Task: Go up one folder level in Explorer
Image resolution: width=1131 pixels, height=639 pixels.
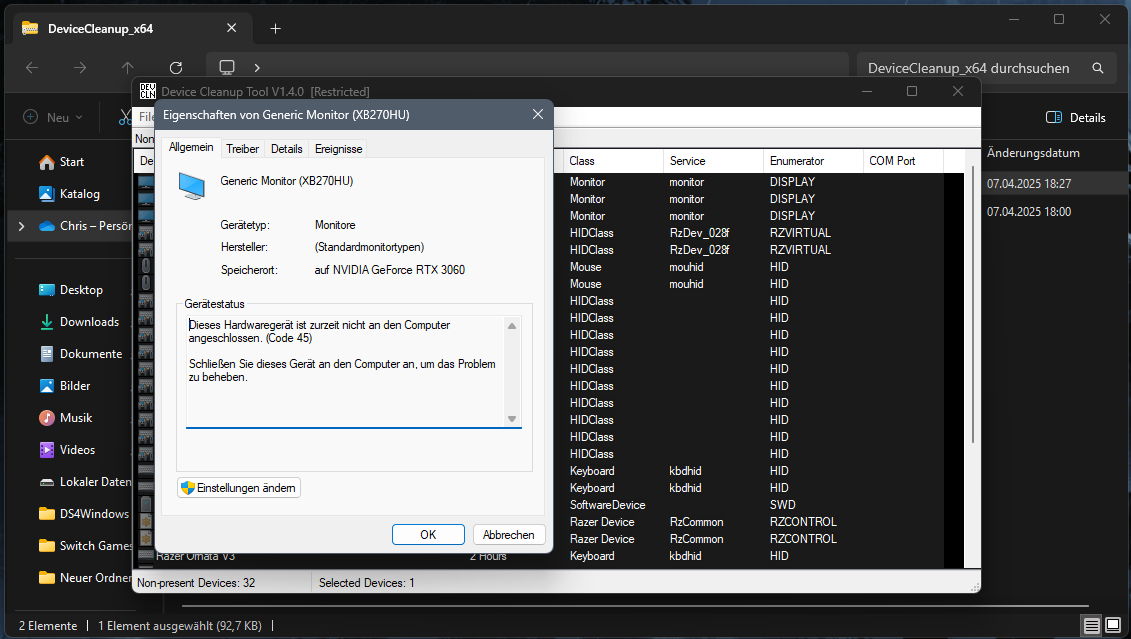Action: point(128,68)
